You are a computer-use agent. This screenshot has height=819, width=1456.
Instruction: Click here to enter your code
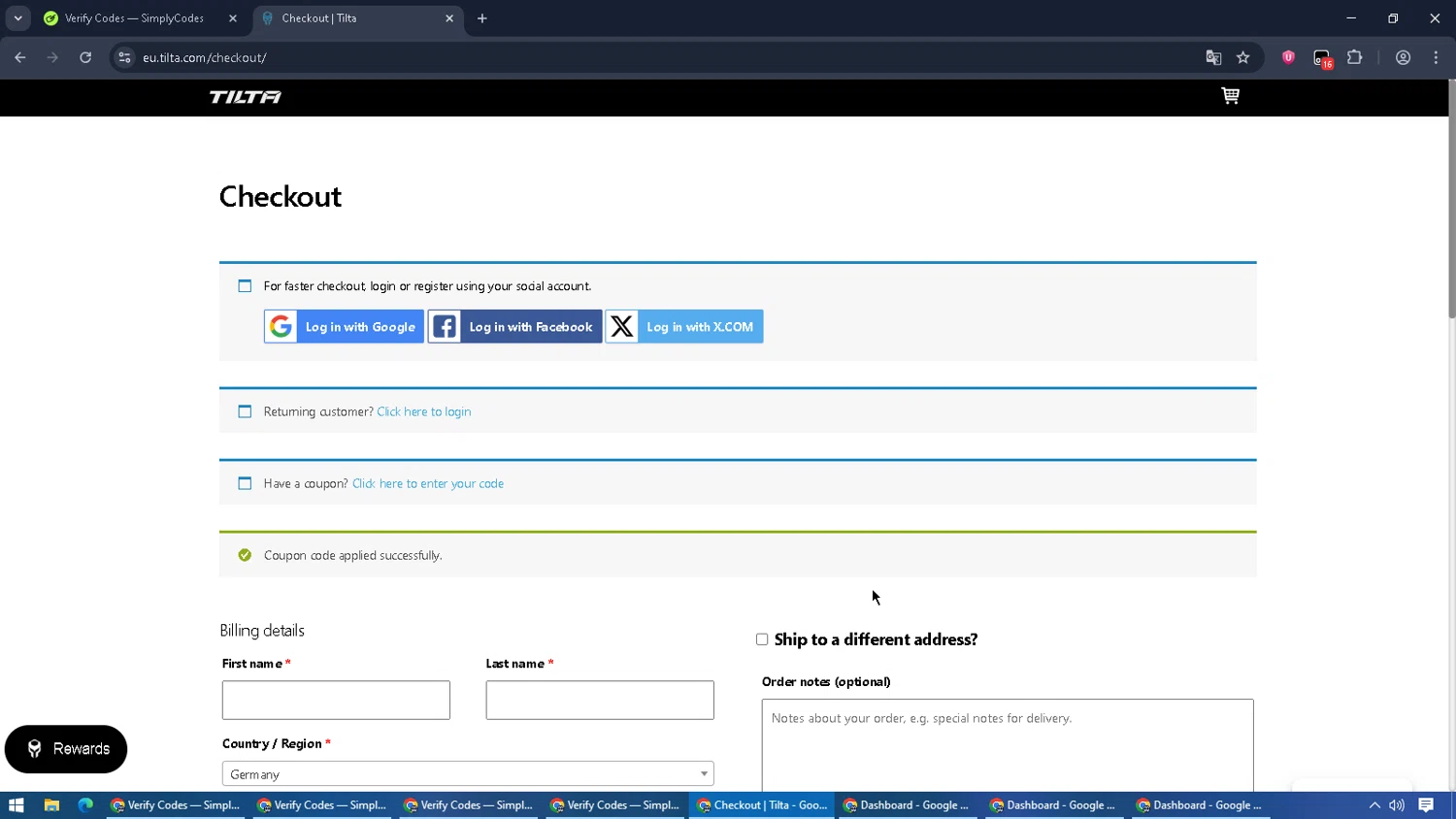(428, 483)
